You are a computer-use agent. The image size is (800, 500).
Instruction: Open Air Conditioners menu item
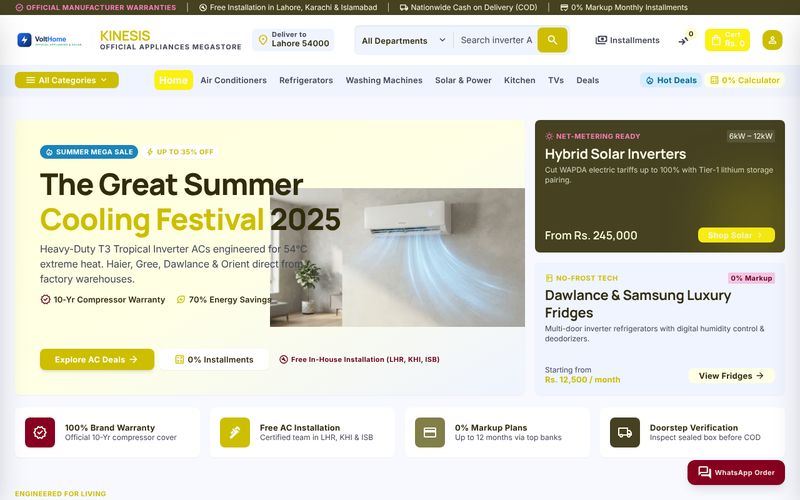click(x=233, y=80)
